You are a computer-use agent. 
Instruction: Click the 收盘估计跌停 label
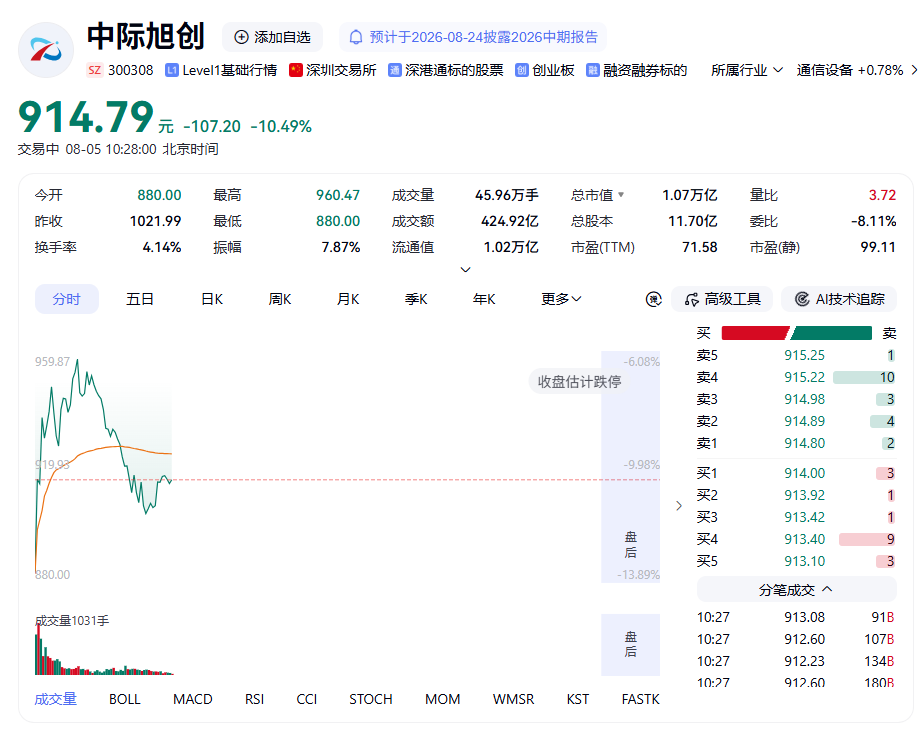(580, 382)
